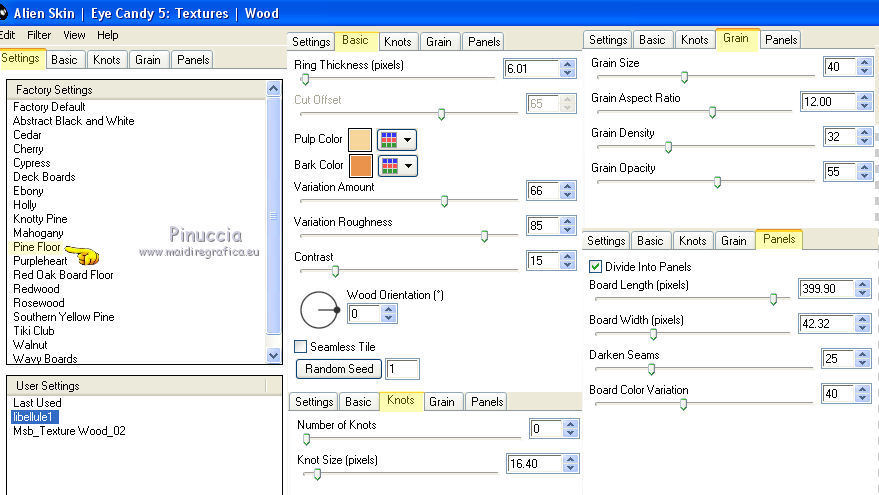This screenshot has height=495, width=879.
Task: Select Abstract Black and White preset
Action: [x=73, y=121]
